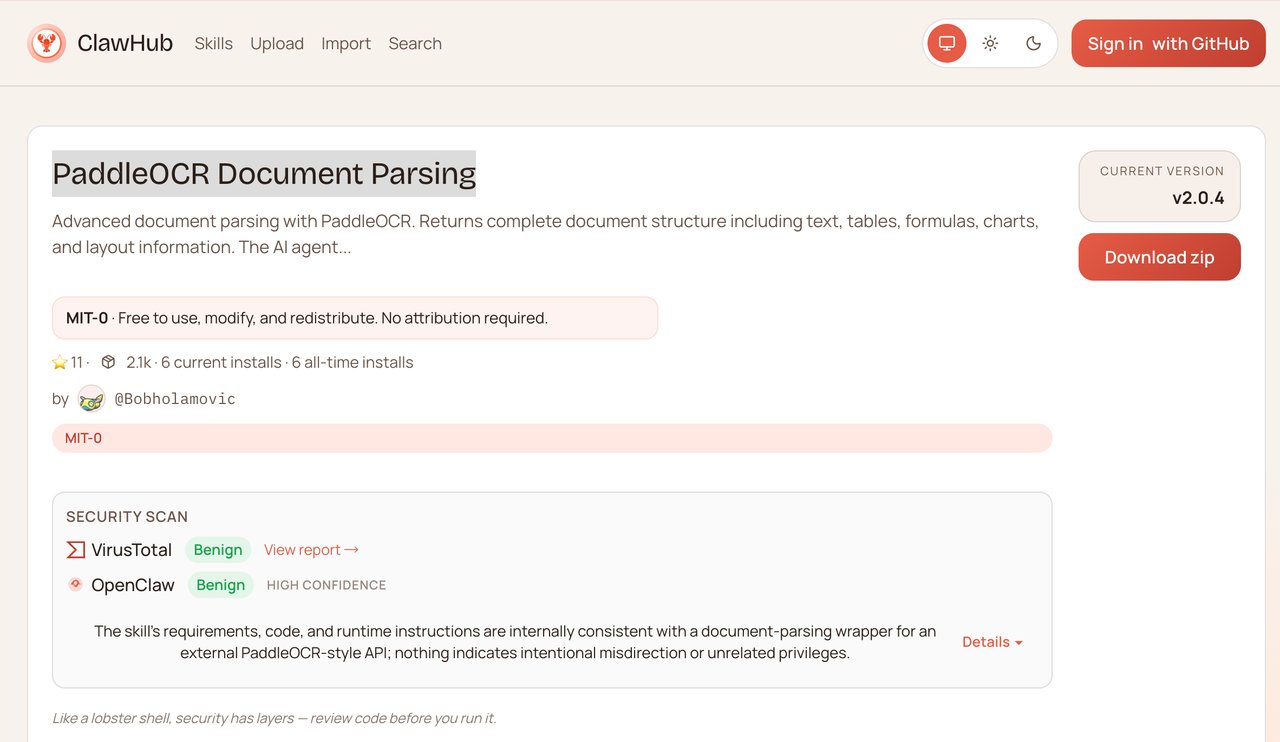Switch to light theme sun icon
This screenshot has width=1280, height=742.
pos(990,43)
